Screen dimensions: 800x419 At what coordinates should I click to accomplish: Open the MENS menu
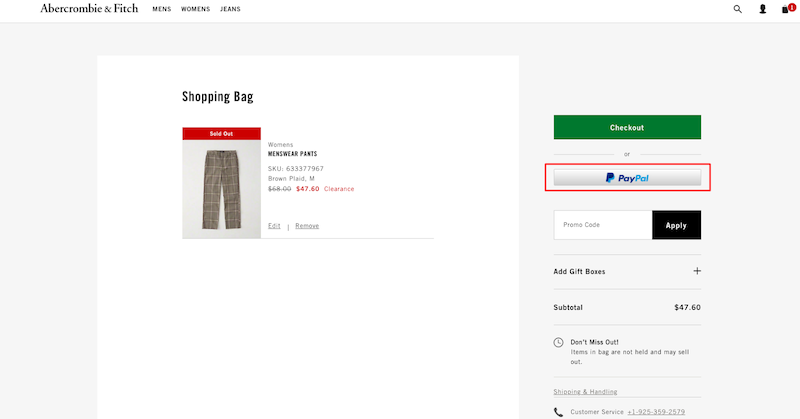(x=161, y=9)
